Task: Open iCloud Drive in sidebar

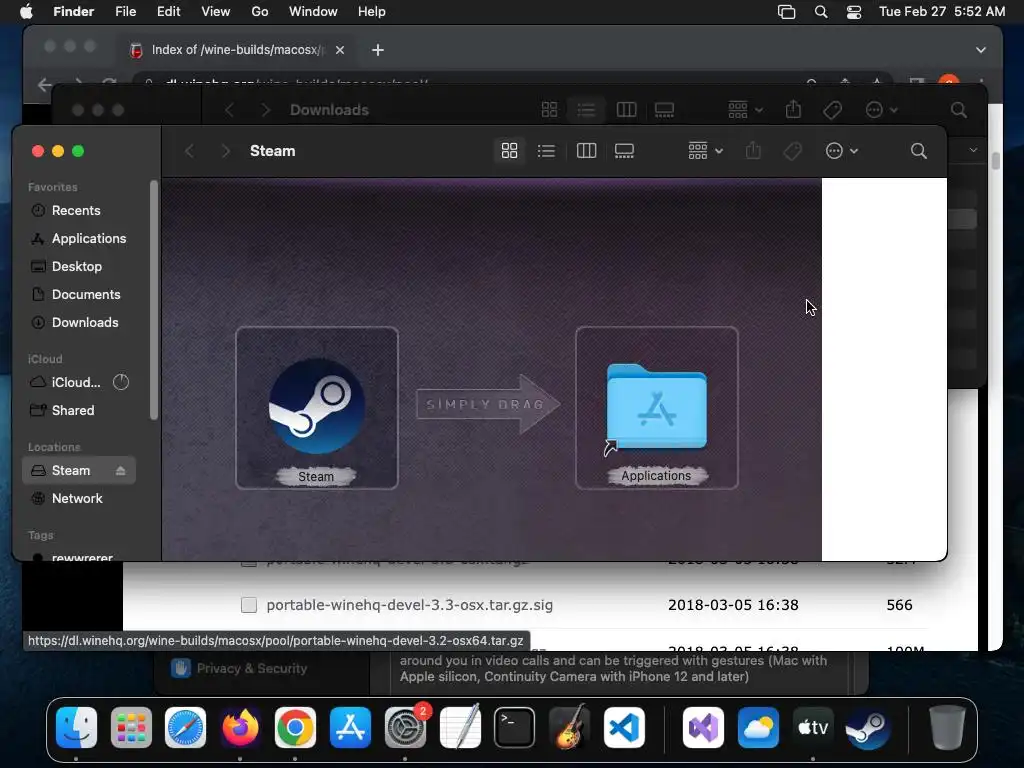Action: point(76,382)
